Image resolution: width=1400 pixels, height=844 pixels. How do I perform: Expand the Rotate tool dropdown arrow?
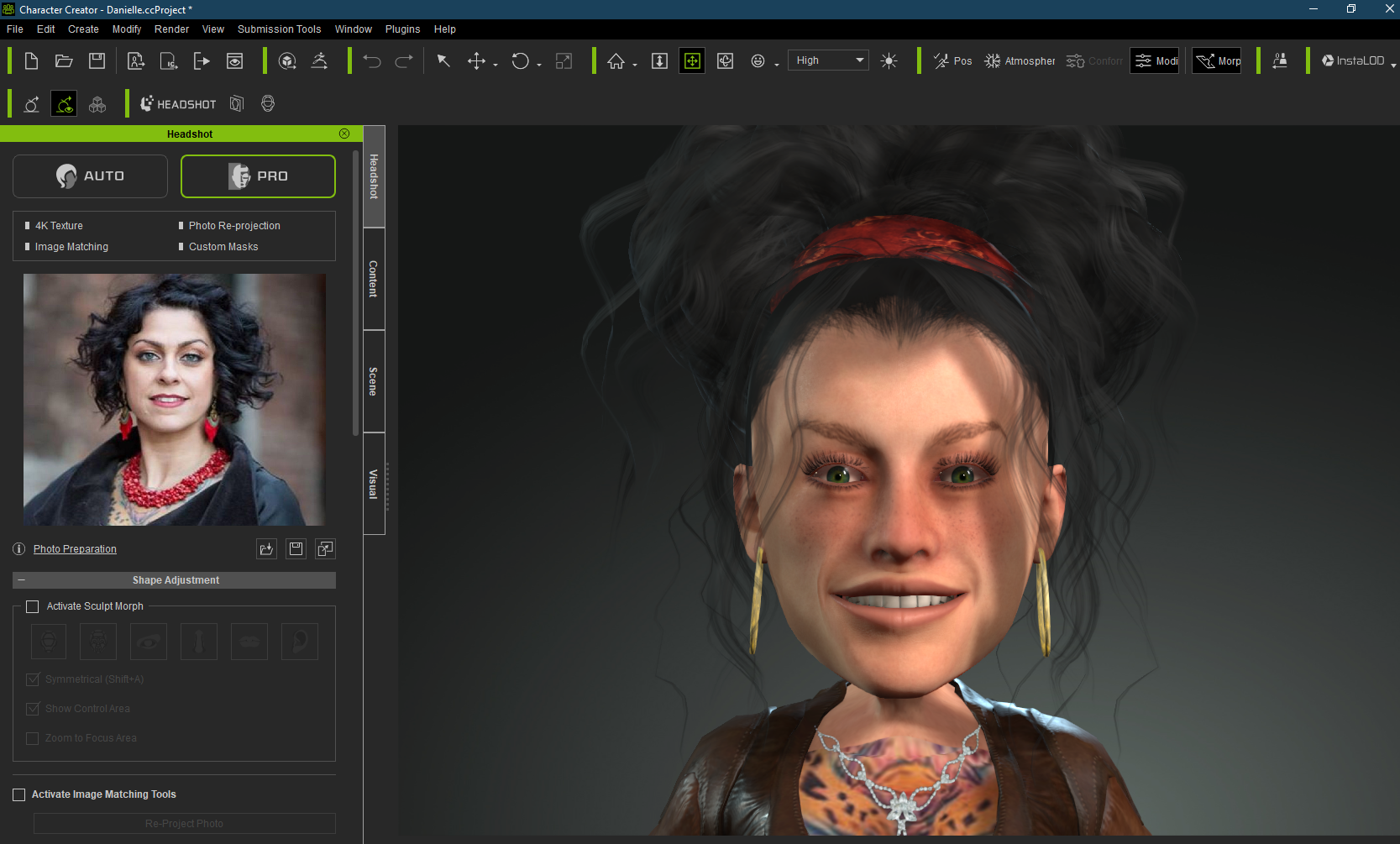(539, 65)
